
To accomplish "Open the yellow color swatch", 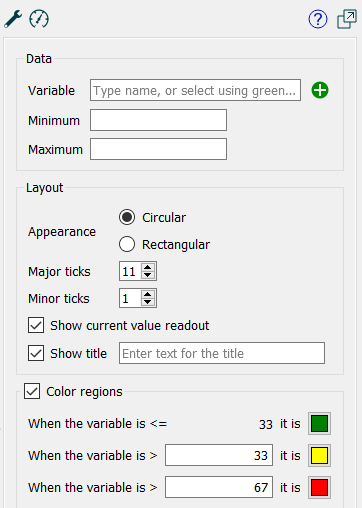I will (x=319, y=456).
